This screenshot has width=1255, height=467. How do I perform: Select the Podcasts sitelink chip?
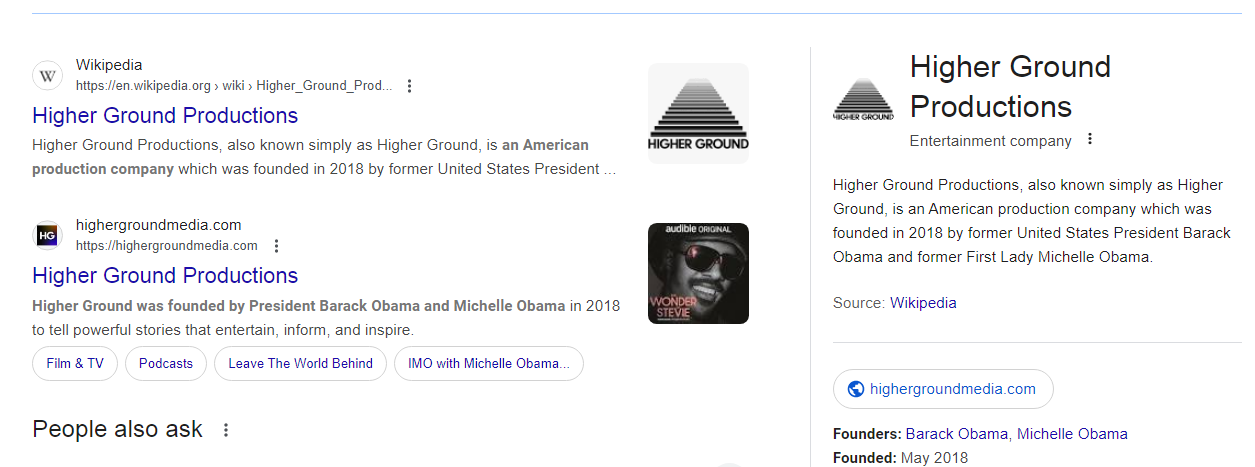[x=166, y=364]
